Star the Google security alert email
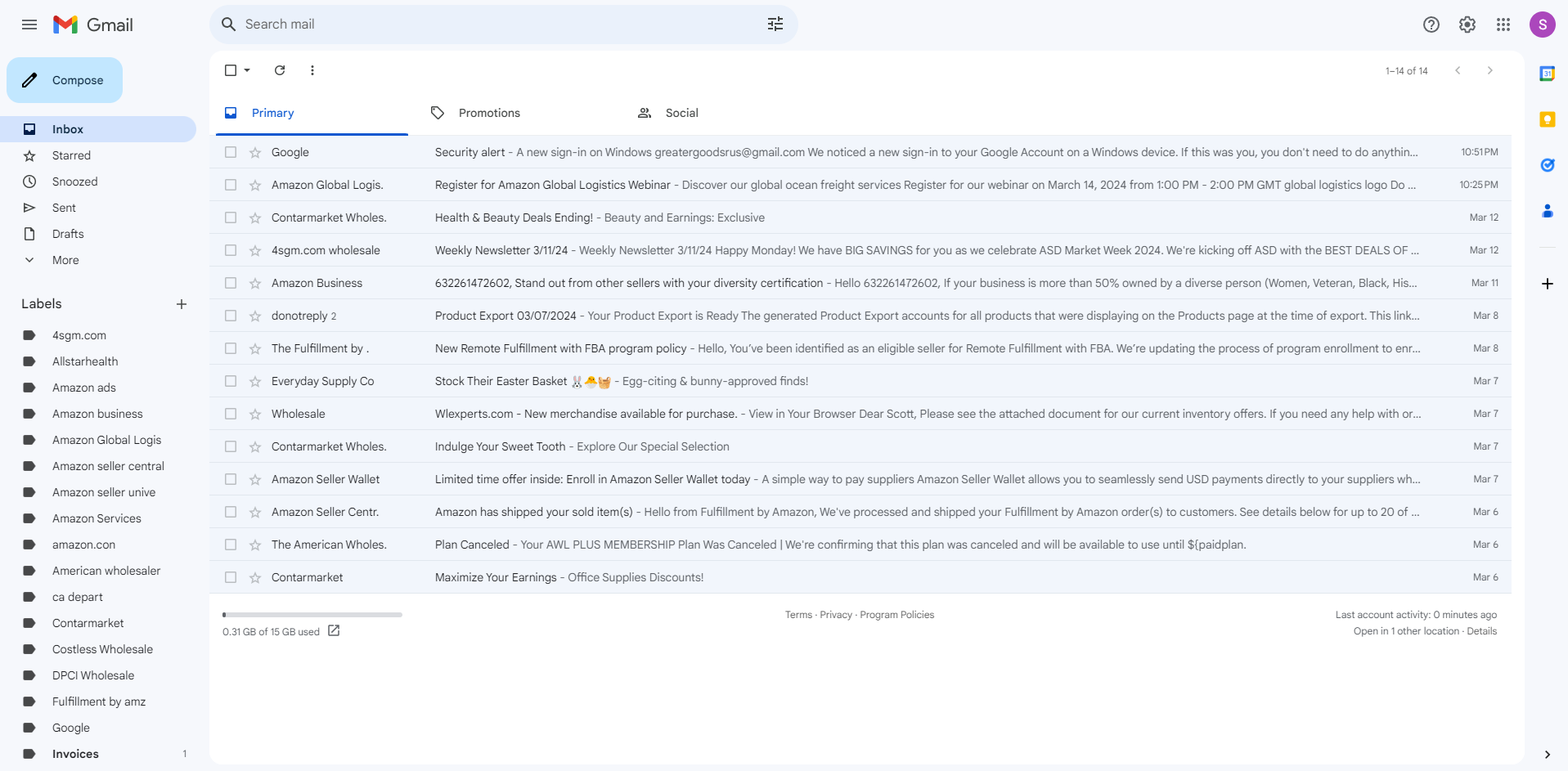Image resolution: width=1568 pixels, height=771 pixels. (x=255, y=152)
